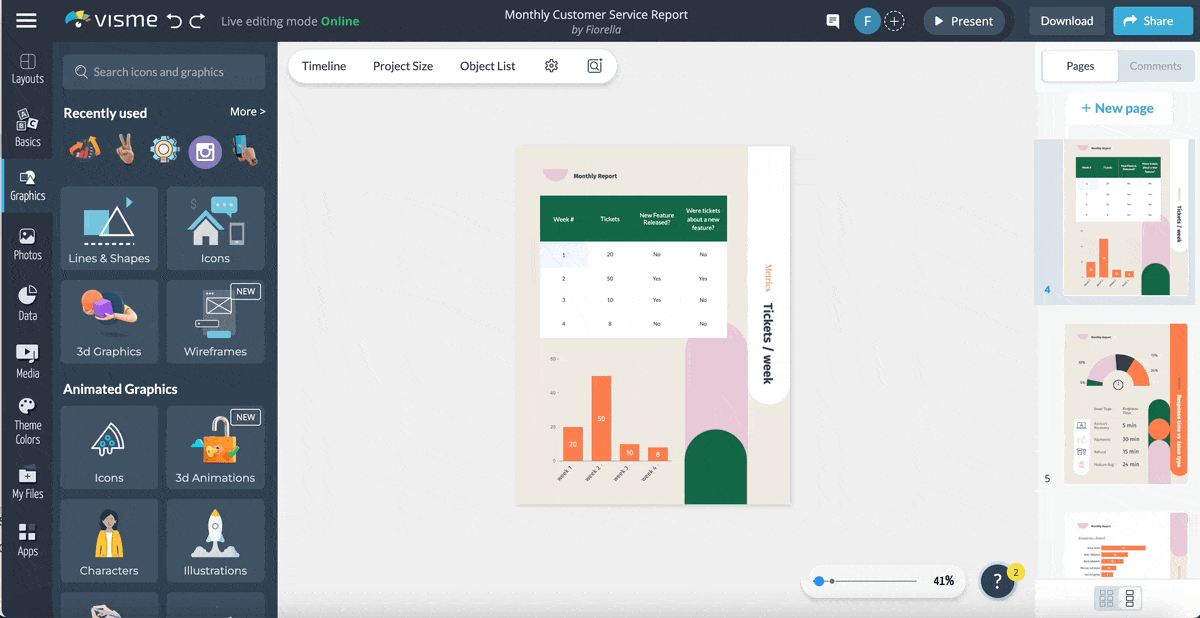This screenshot has height=618, width=1200.
Task: Open canvas settings gear icon
Action: (x=551, y=66)
